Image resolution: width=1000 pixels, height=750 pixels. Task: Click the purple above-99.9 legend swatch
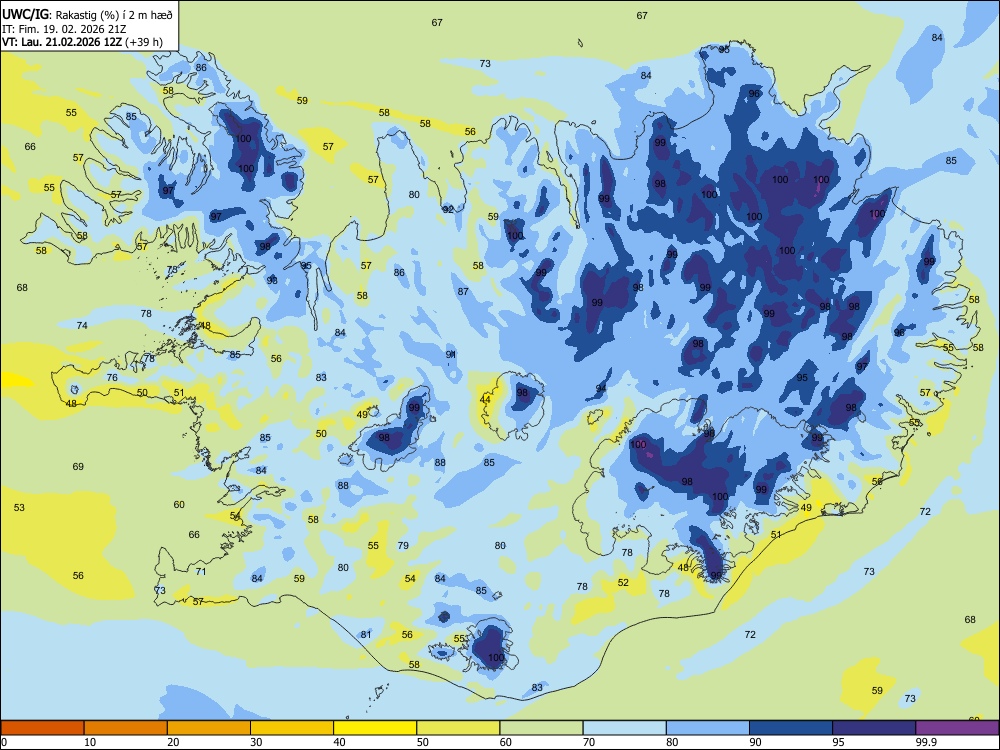[957, 728]
